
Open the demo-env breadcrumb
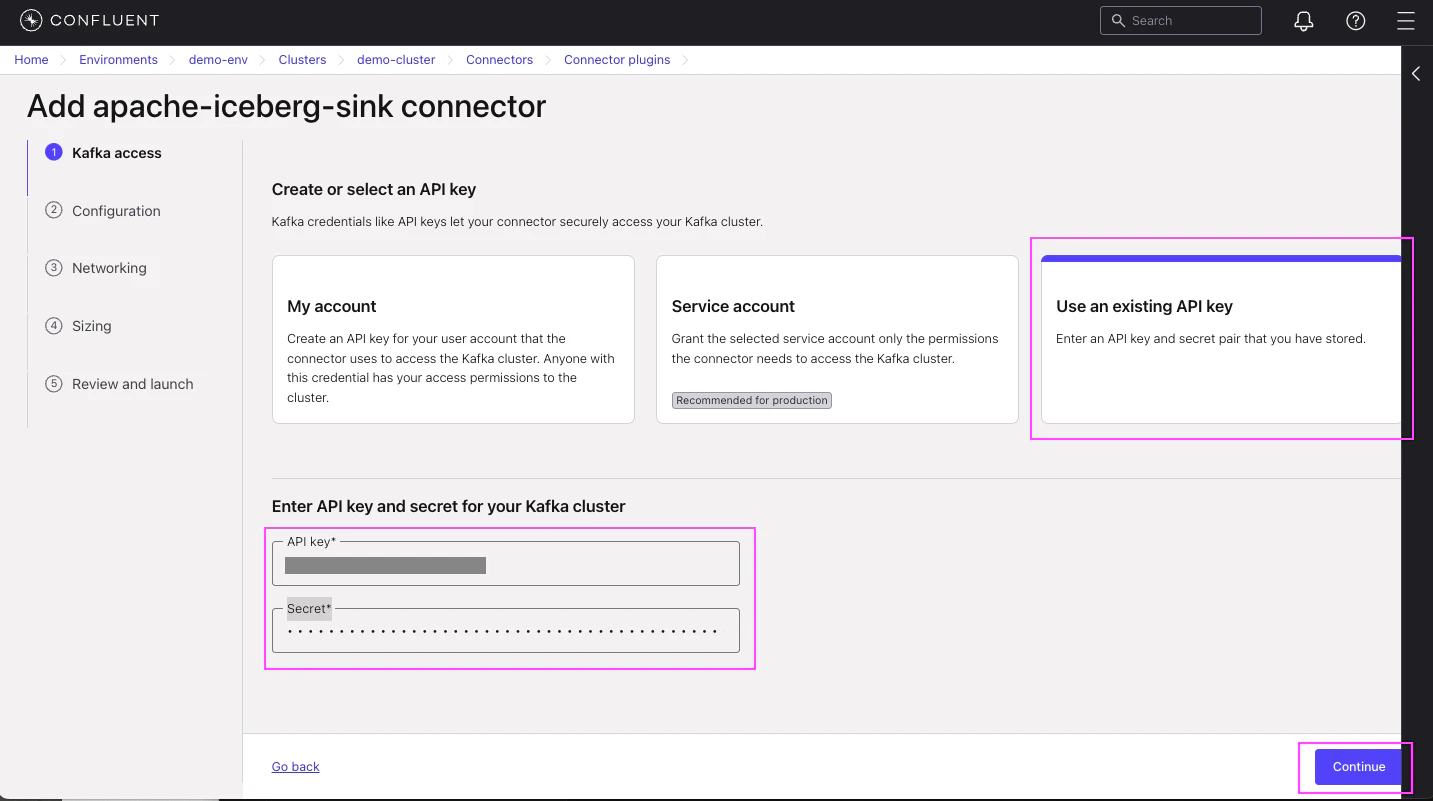click(218, 60)
